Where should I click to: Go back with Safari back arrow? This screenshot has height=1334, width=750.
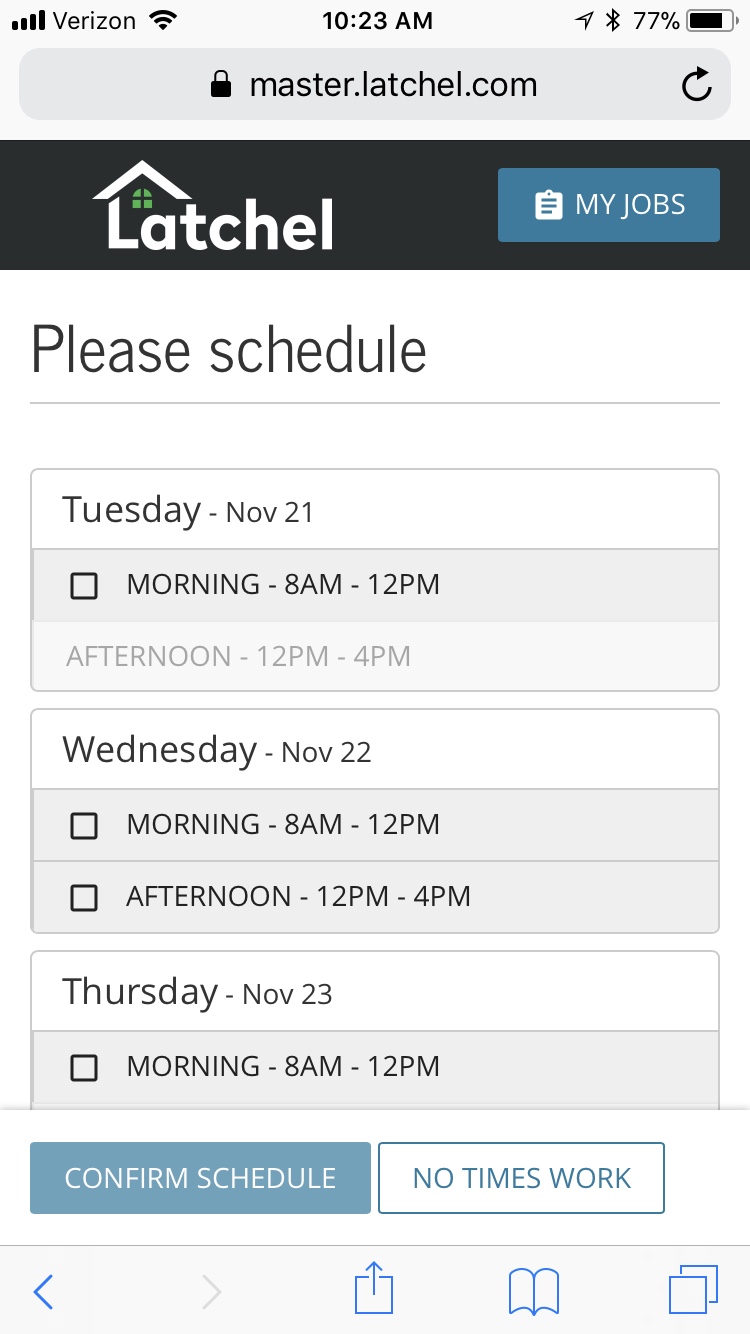pyautogui.click(x=43, y=1292)
